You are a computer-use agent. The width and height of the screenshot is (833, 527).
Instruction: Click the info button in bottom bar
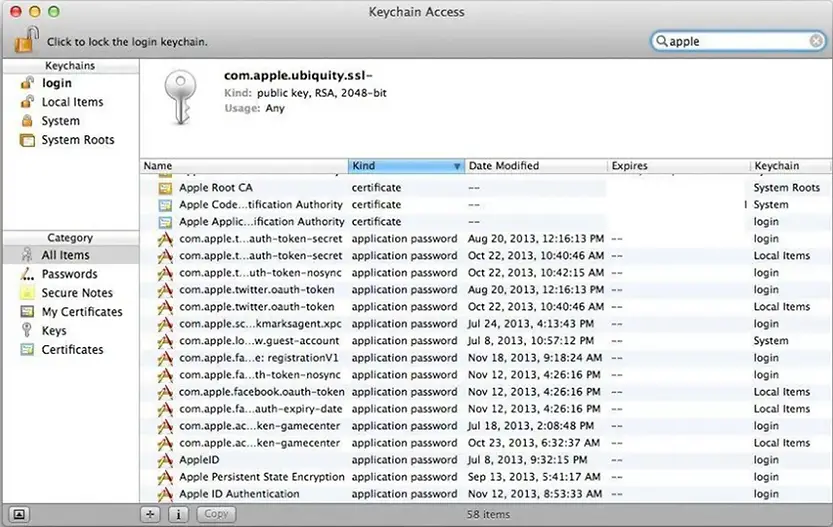tap(178, 514)
